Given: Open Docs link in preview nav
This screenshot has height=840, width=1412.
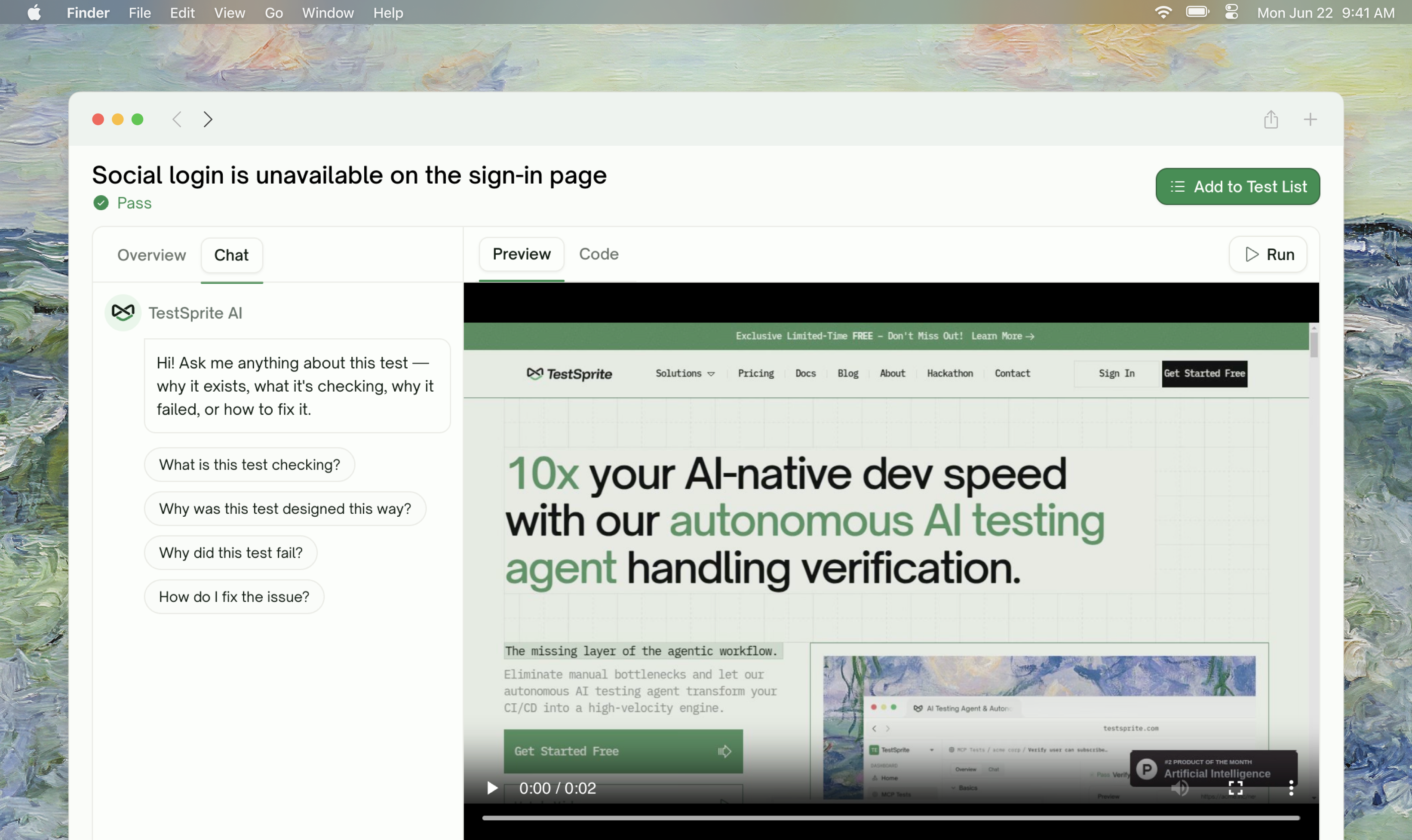Looking at the screenshot, I should click(x=805, y=374).
